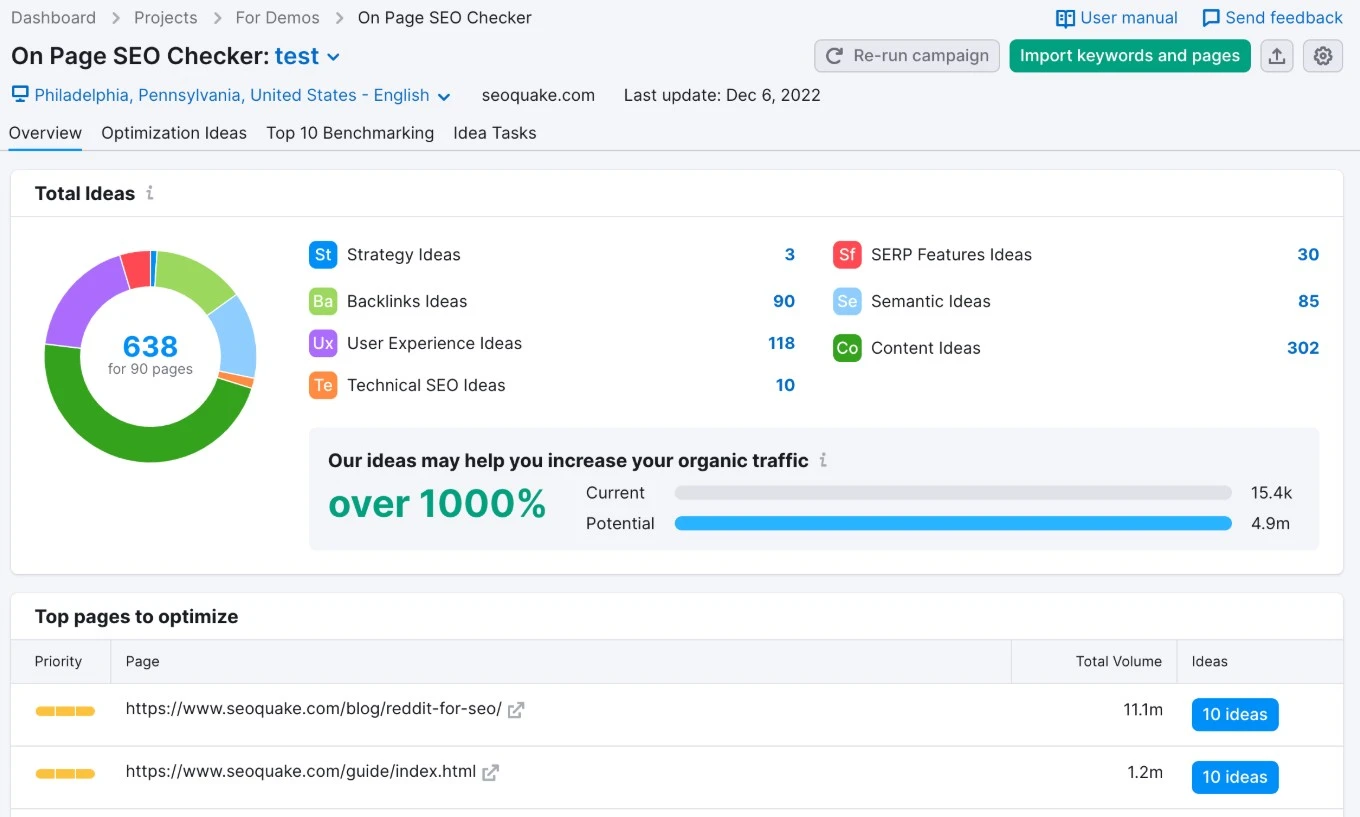Click the SERP Features Ideas count 30
1360x817 pixels.
tap(1308, 254)
